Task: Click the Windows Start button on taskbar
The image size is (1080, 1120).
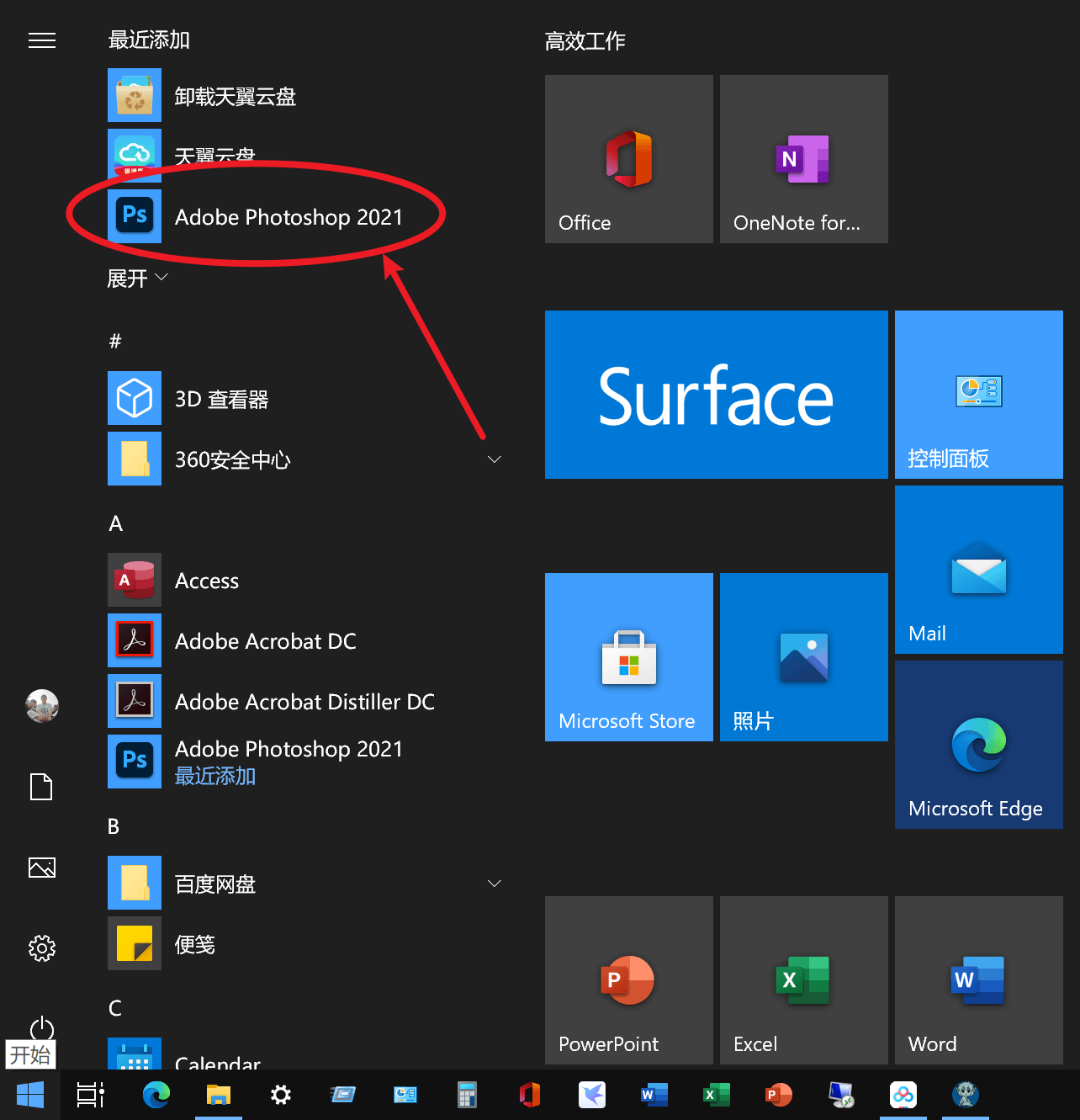Action: 30,1095
